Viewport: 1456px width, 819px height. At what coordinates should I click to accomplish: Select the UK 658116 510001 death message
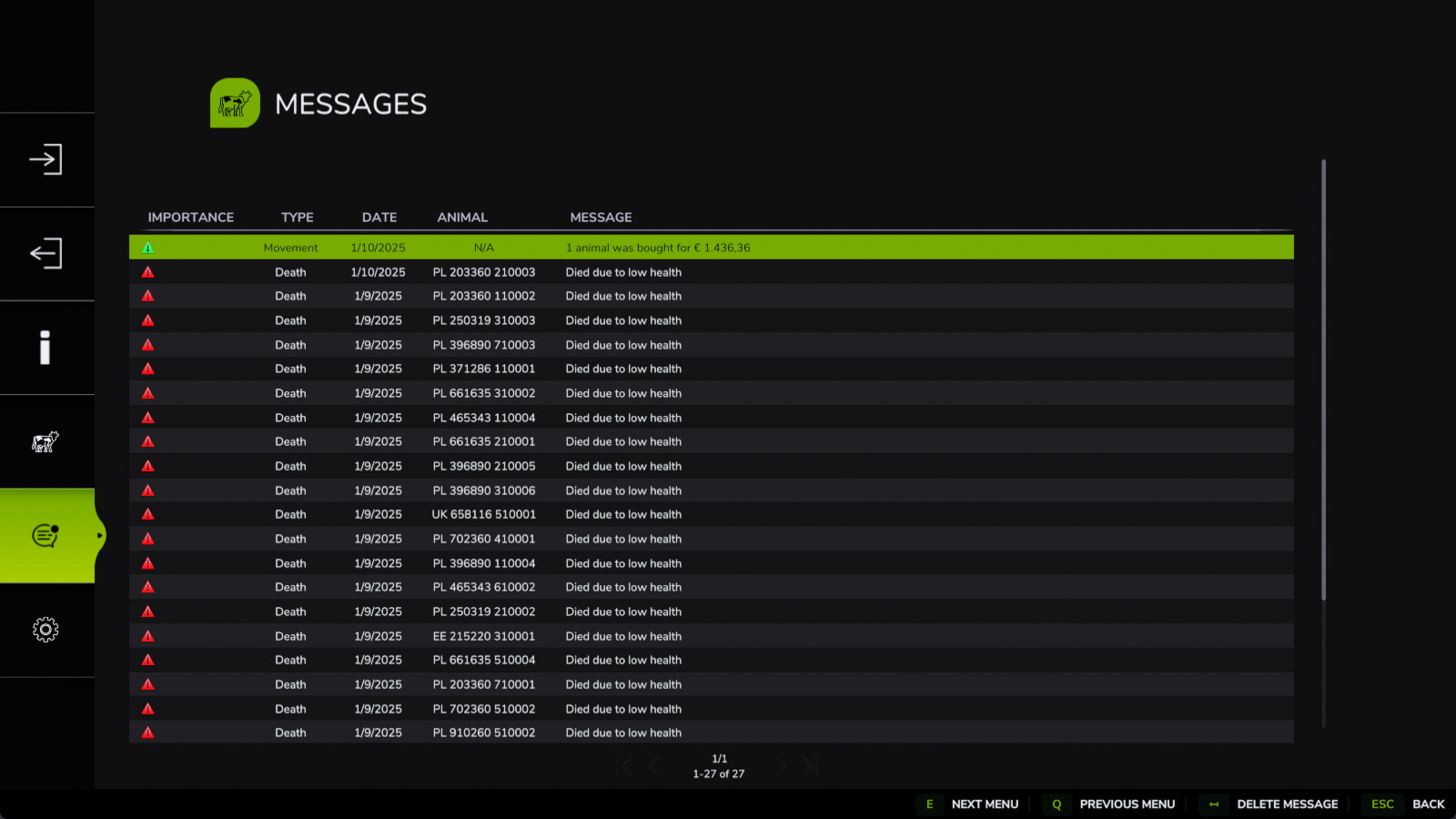pos(623,515)
